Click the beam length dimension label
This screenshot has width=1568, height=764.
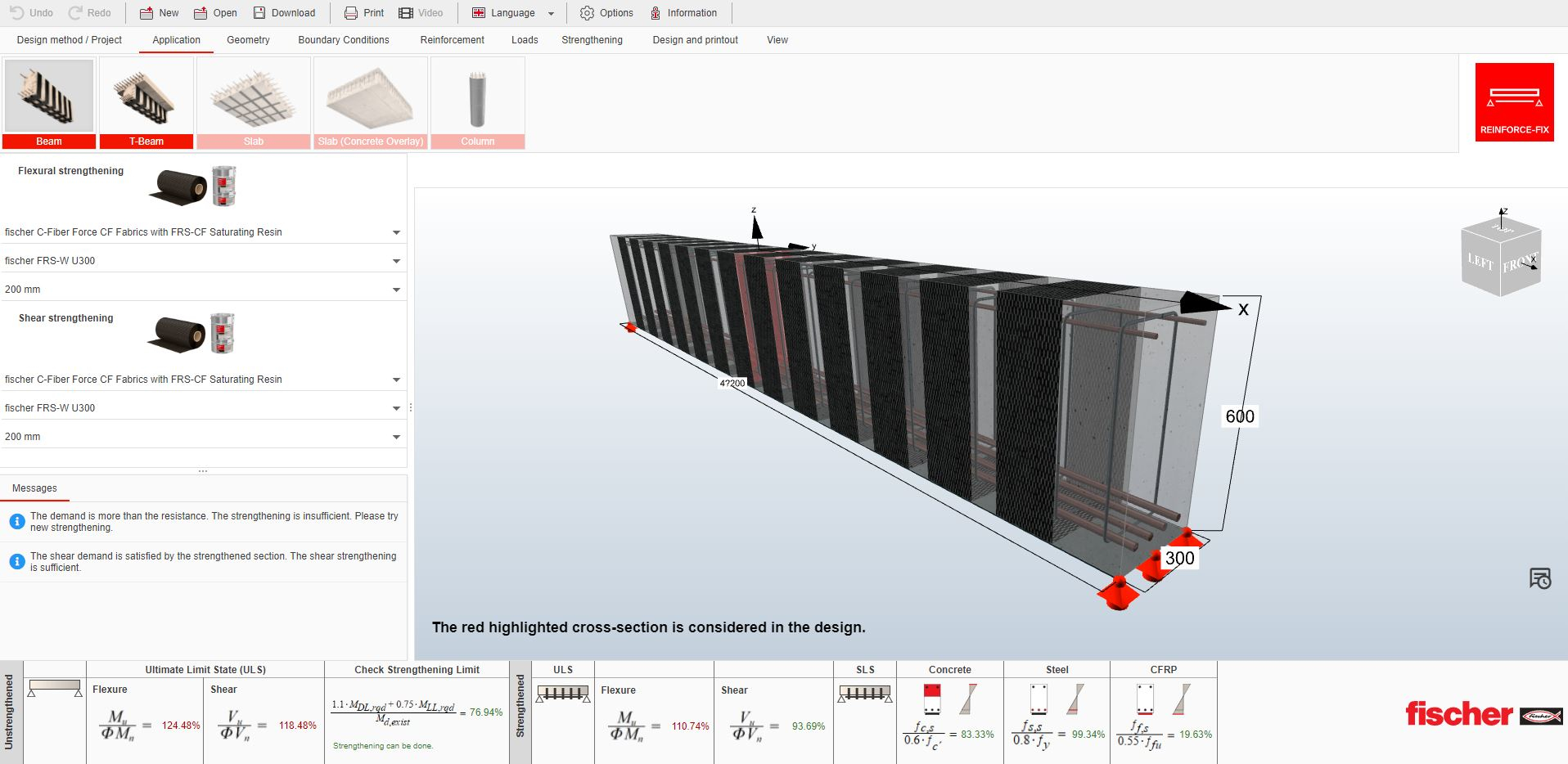pyautogui.click(x=732, y=383)
